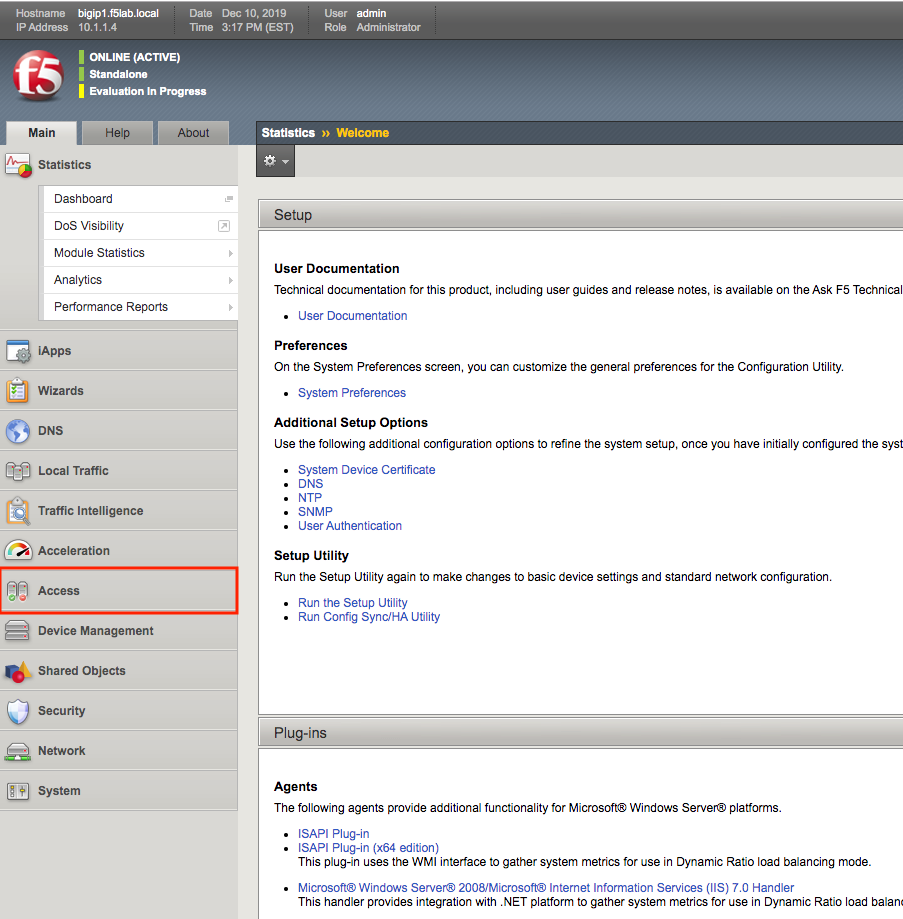Open the System Preferences link
This screenshot has width=903, height=919.
(x=352, y=393)
